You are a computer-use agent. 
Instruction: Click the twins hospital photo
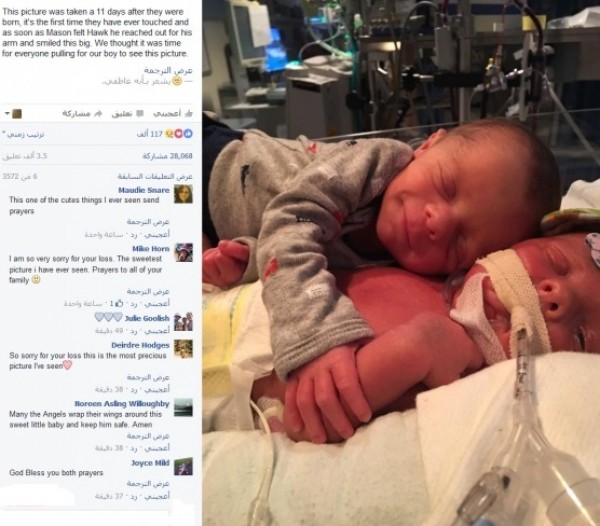click(401, 263)
